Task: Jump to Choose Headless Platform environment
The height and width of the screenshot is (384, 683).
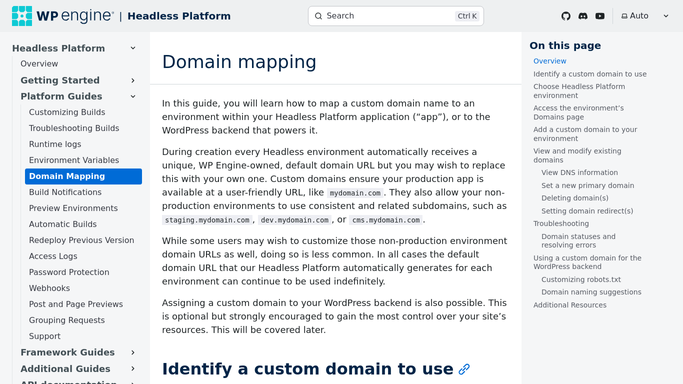Action: (x=579, y=91)
